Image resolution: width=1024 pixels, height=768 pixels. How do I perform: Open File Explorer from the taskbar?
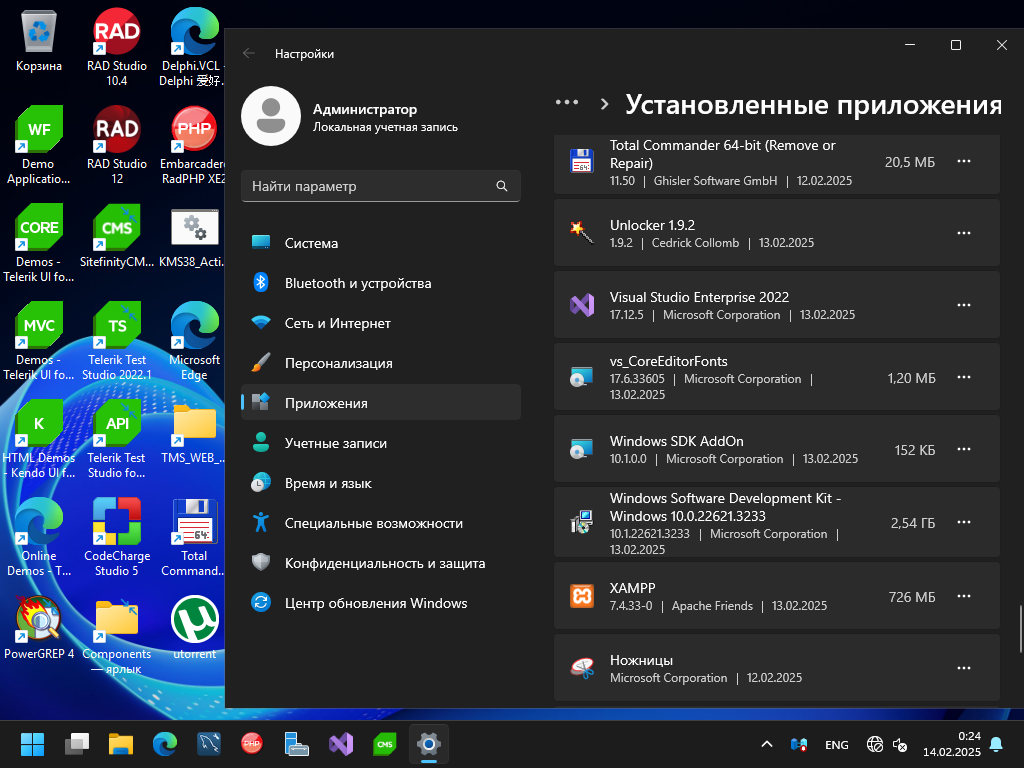[121, 744]
